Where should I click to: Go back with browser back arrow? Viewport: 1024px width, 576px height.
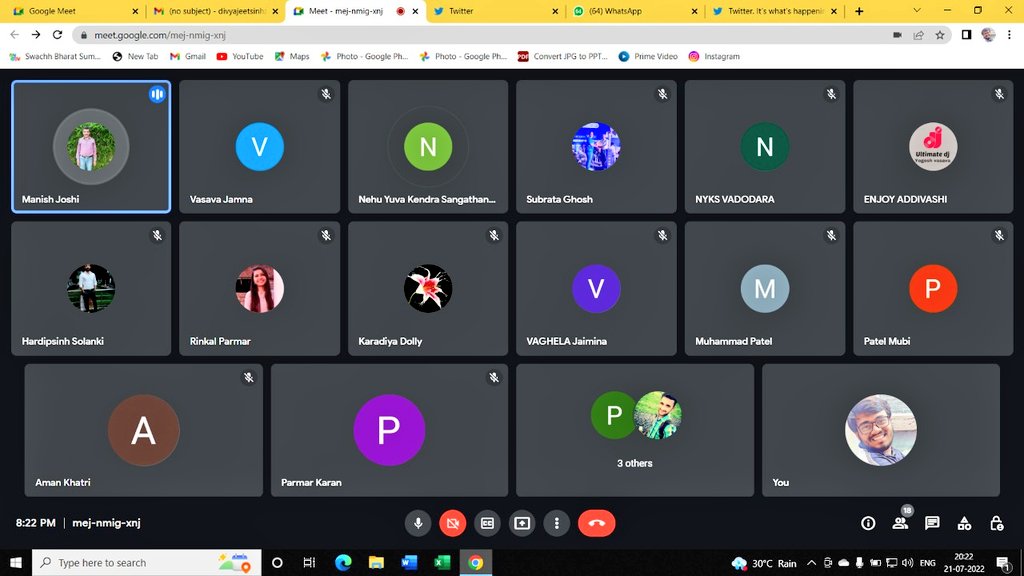click(14, 35)
